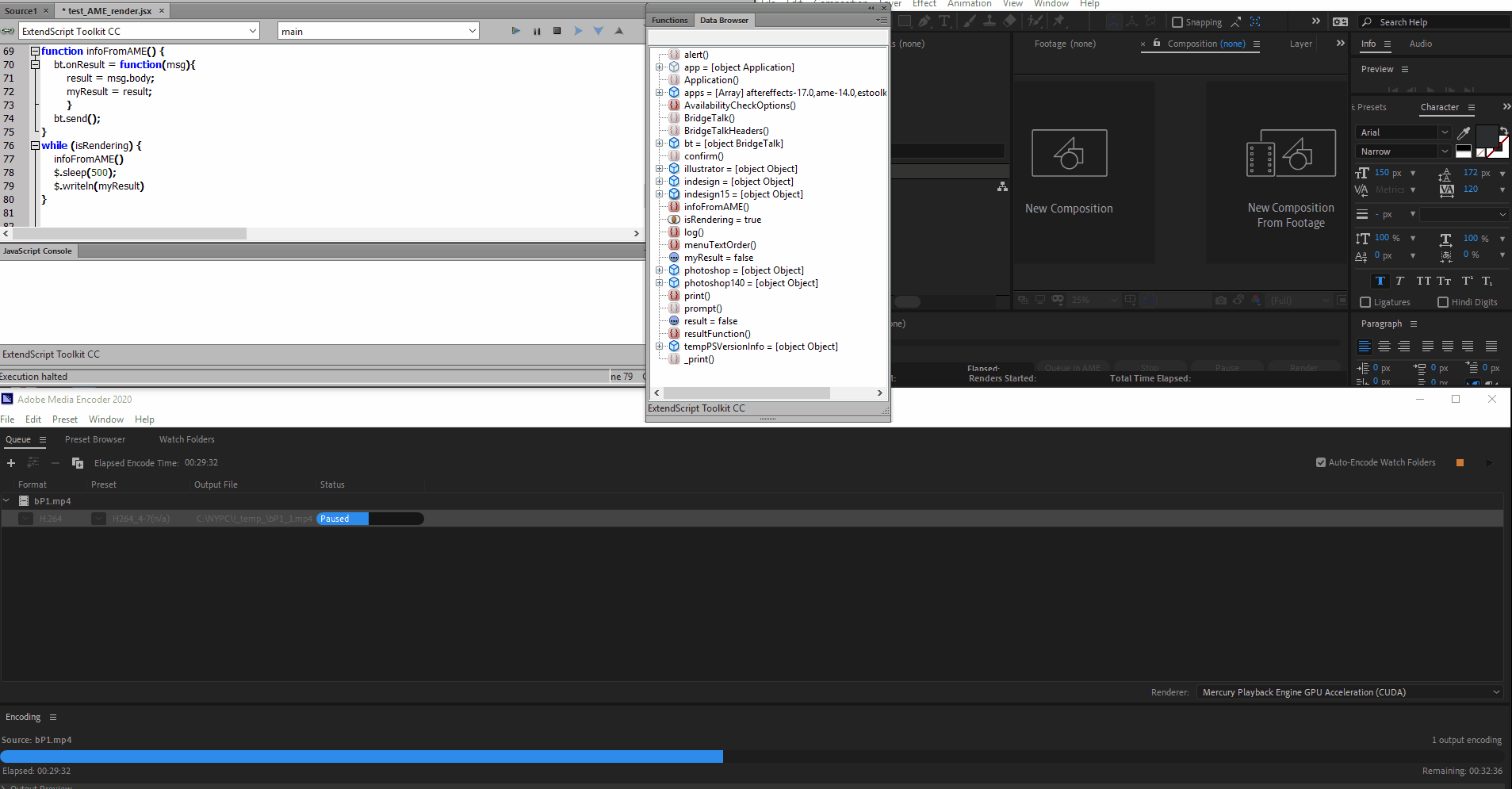Click the Paused status progress bar in queue
Viewport: 1512px width, 789px height.
[x=370, y=519]
